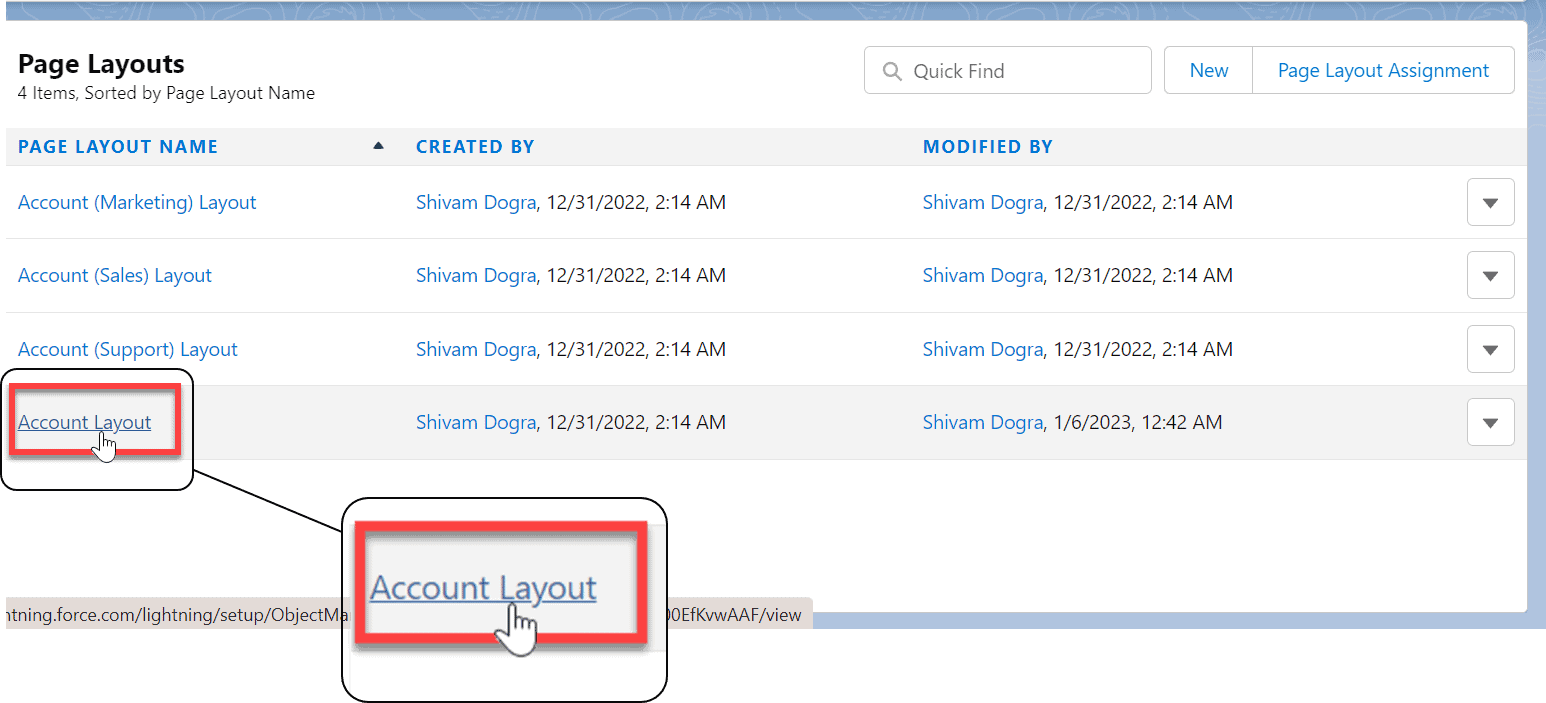Viewport: 1546px width, 703px height.
Task: Click the Page Layout Name column header
Action: 117,145
